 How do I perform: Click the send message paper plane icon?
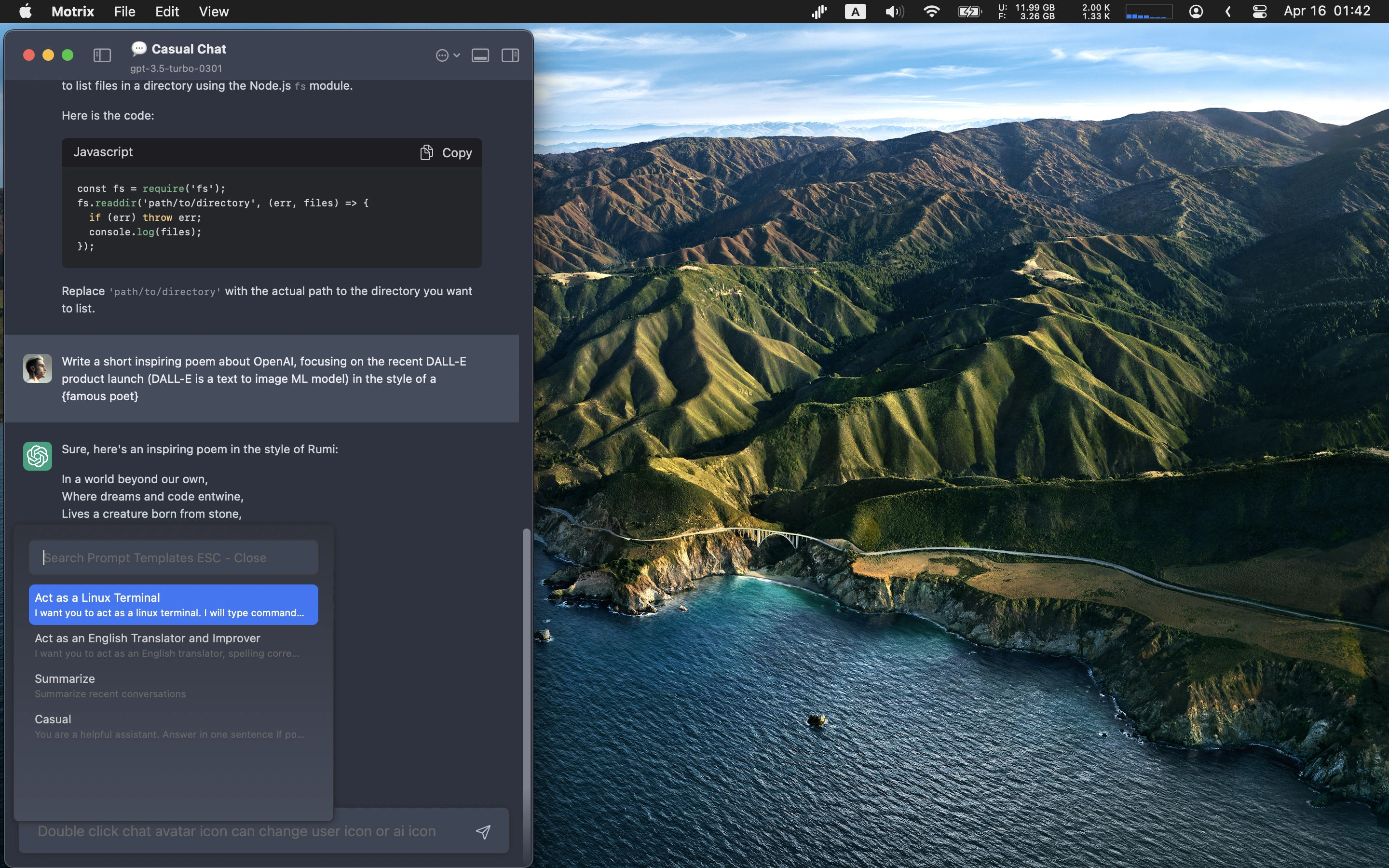(483, 831)
